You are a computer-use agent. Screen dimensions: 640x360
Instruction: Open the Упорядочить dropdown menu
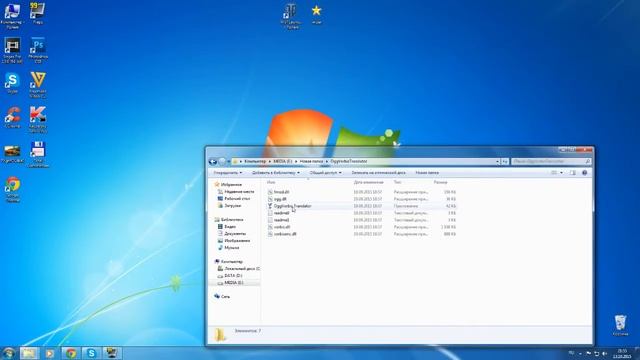pyautogui.click(x=228, y=173)
